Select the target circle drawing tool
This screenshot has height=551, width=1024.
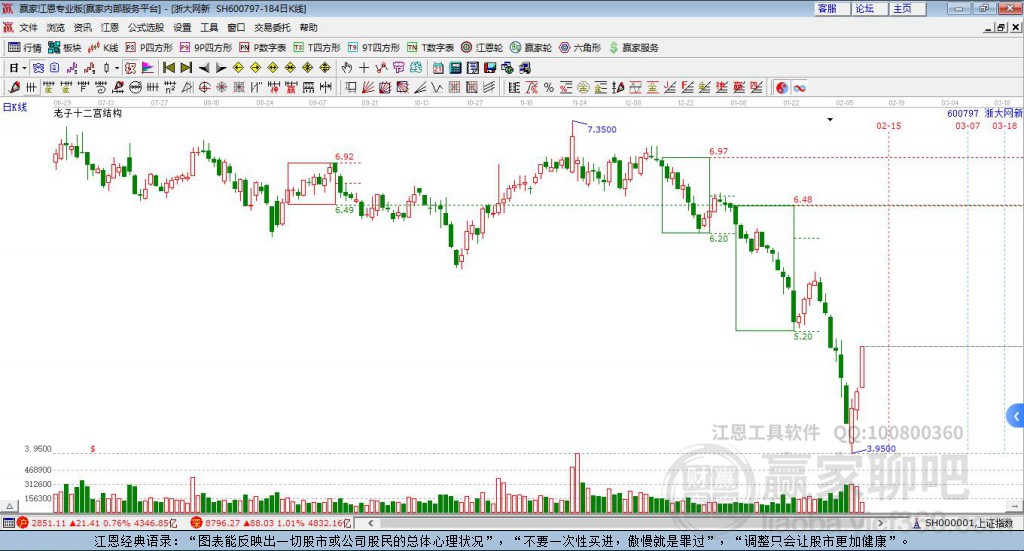tap(204, 87)
